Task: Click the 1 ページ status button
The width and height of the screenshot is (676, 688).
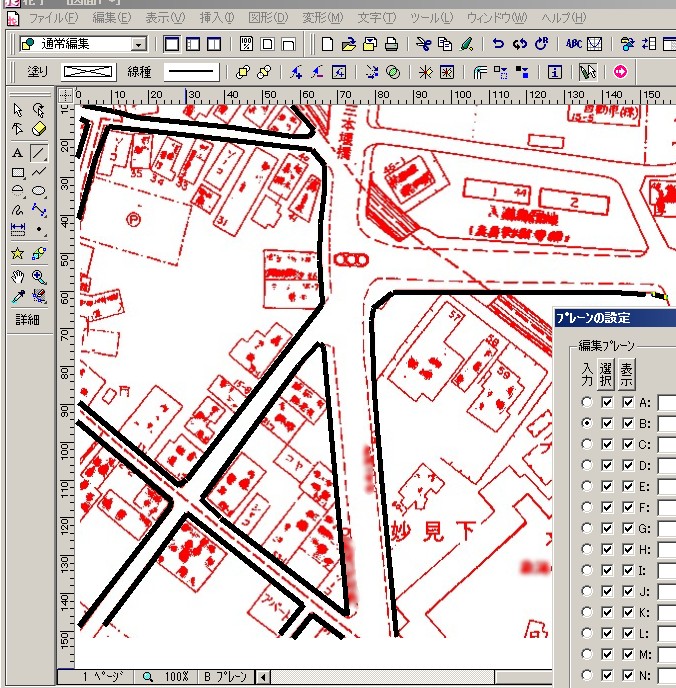Action: [x=103, y=676]
